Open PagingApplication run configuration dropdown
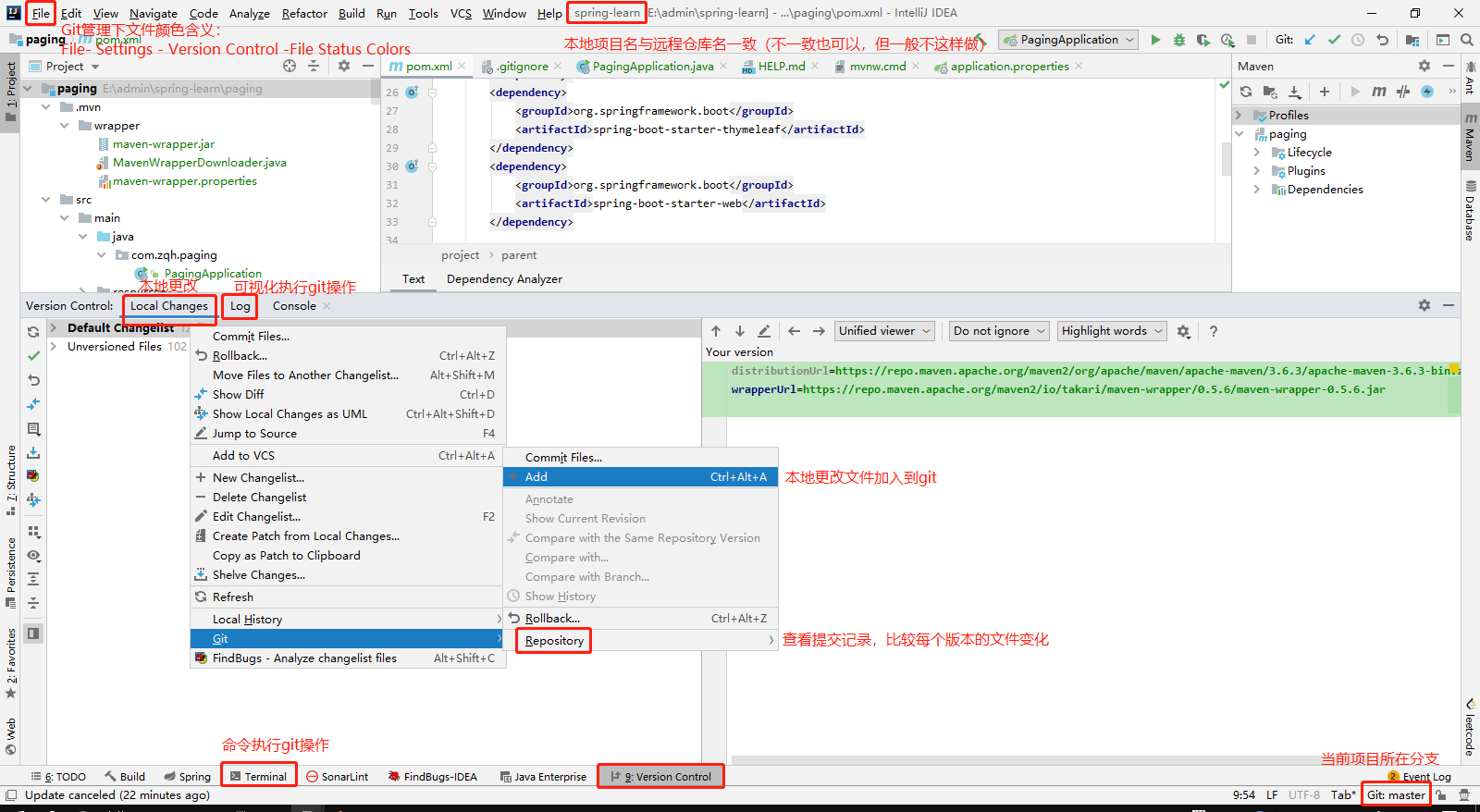The height and width of the screenshot is (812, 1480). tap(1068, 40)
